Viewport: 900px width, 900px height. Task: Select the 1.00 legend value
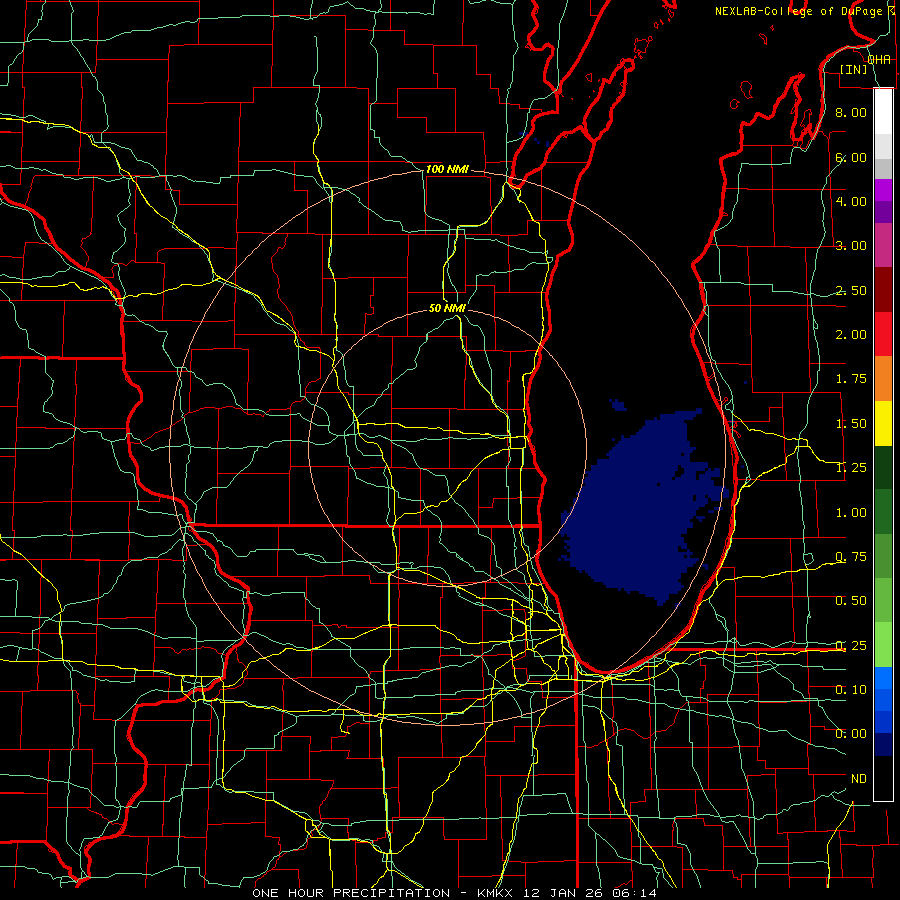click(x=851, y=513)
